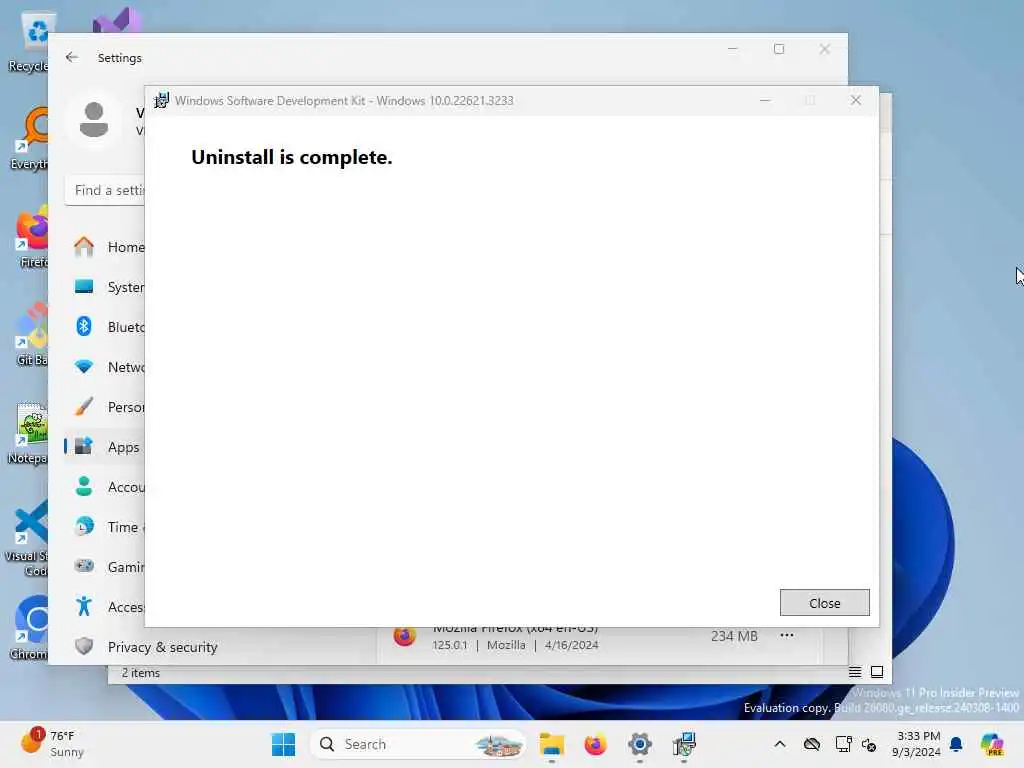Select the Firefox desktop shortcut
The width and height of the screenshot is (1024, 768).
point(31,236)
